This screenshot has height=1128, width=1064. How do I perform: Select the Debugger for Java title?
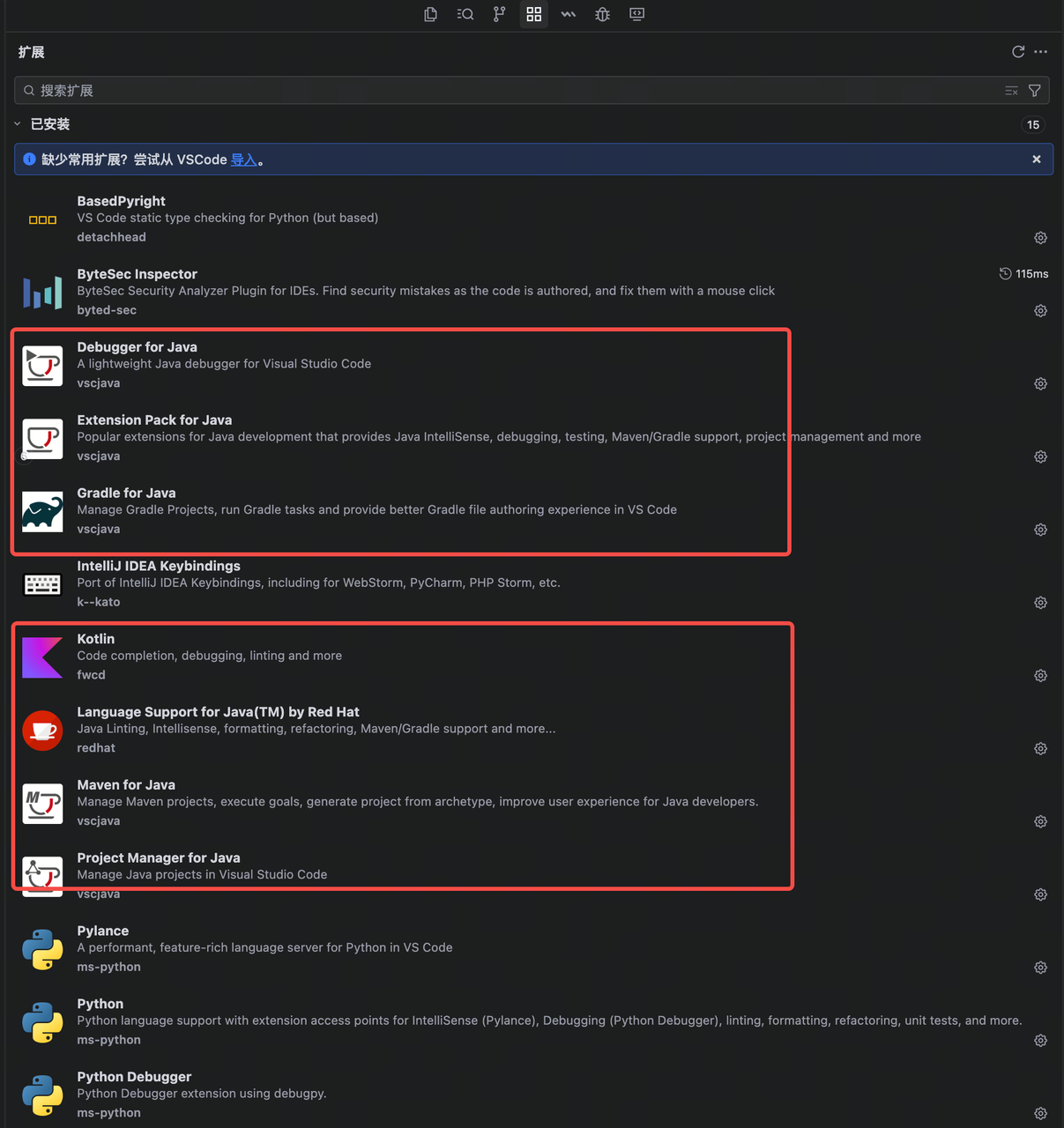coord(137,347)
